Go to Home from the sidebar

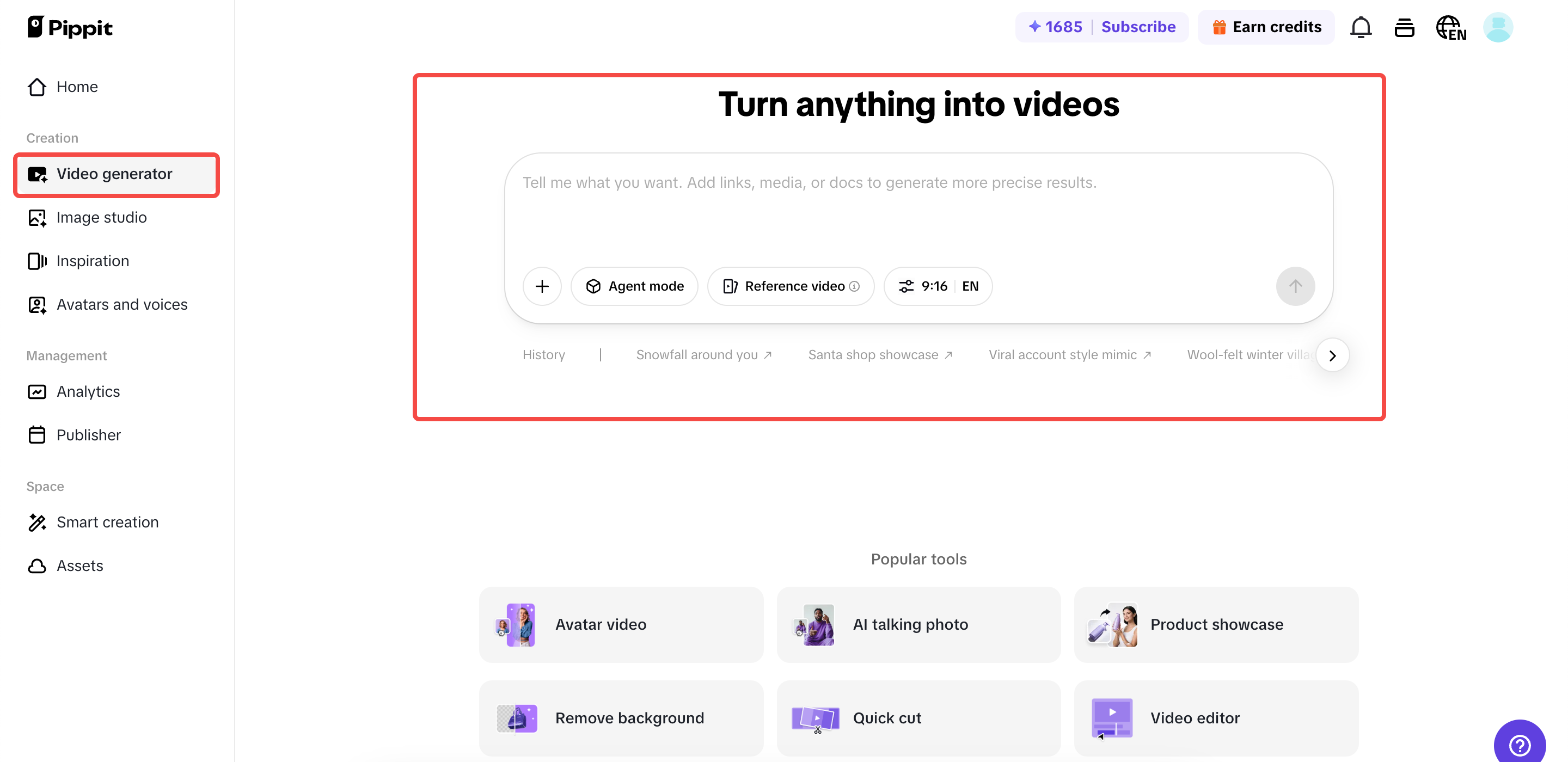pyautogui.click(x=77, y=87)
